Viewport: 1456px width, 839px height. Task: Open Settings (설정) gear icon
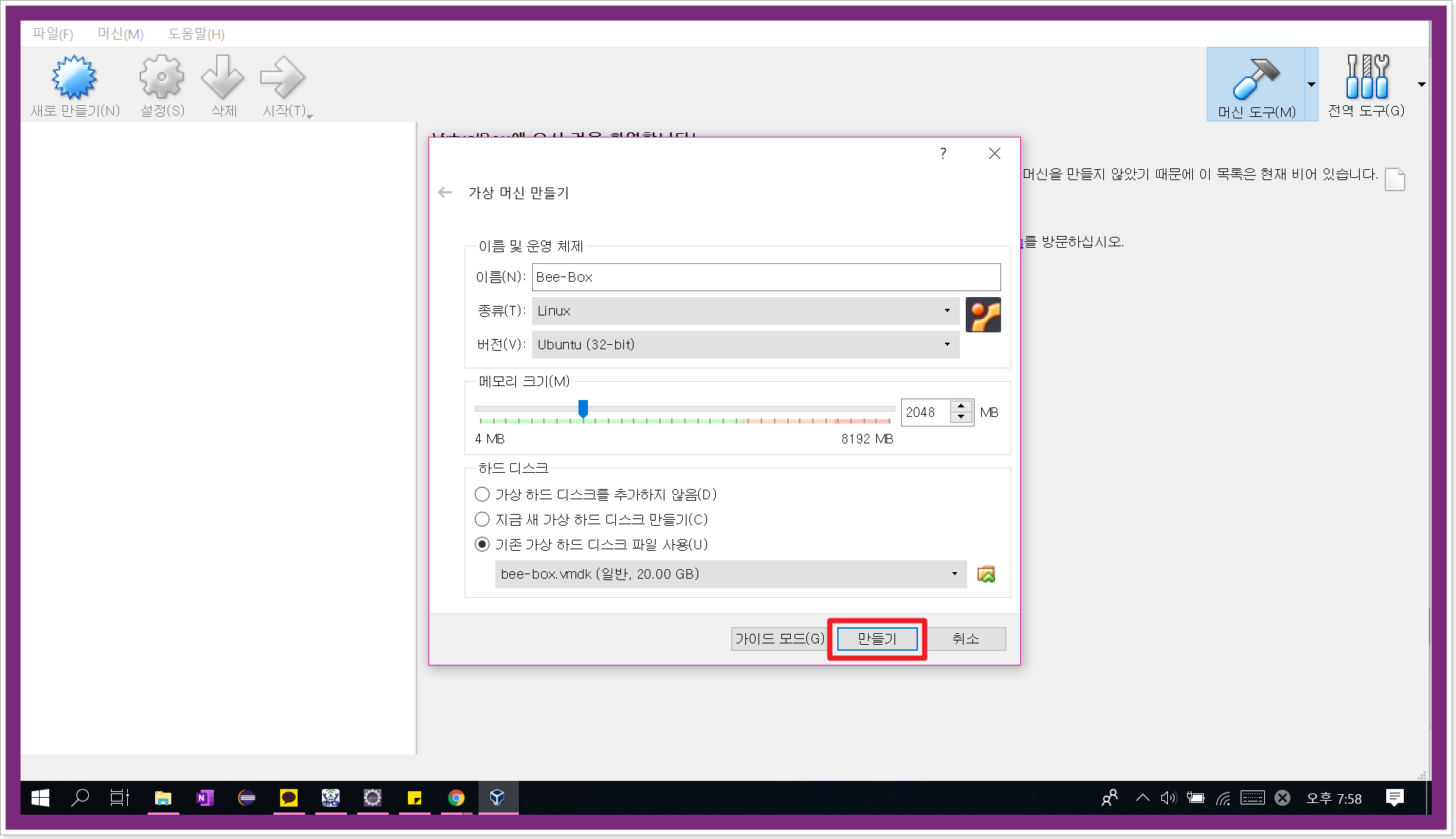161,77
